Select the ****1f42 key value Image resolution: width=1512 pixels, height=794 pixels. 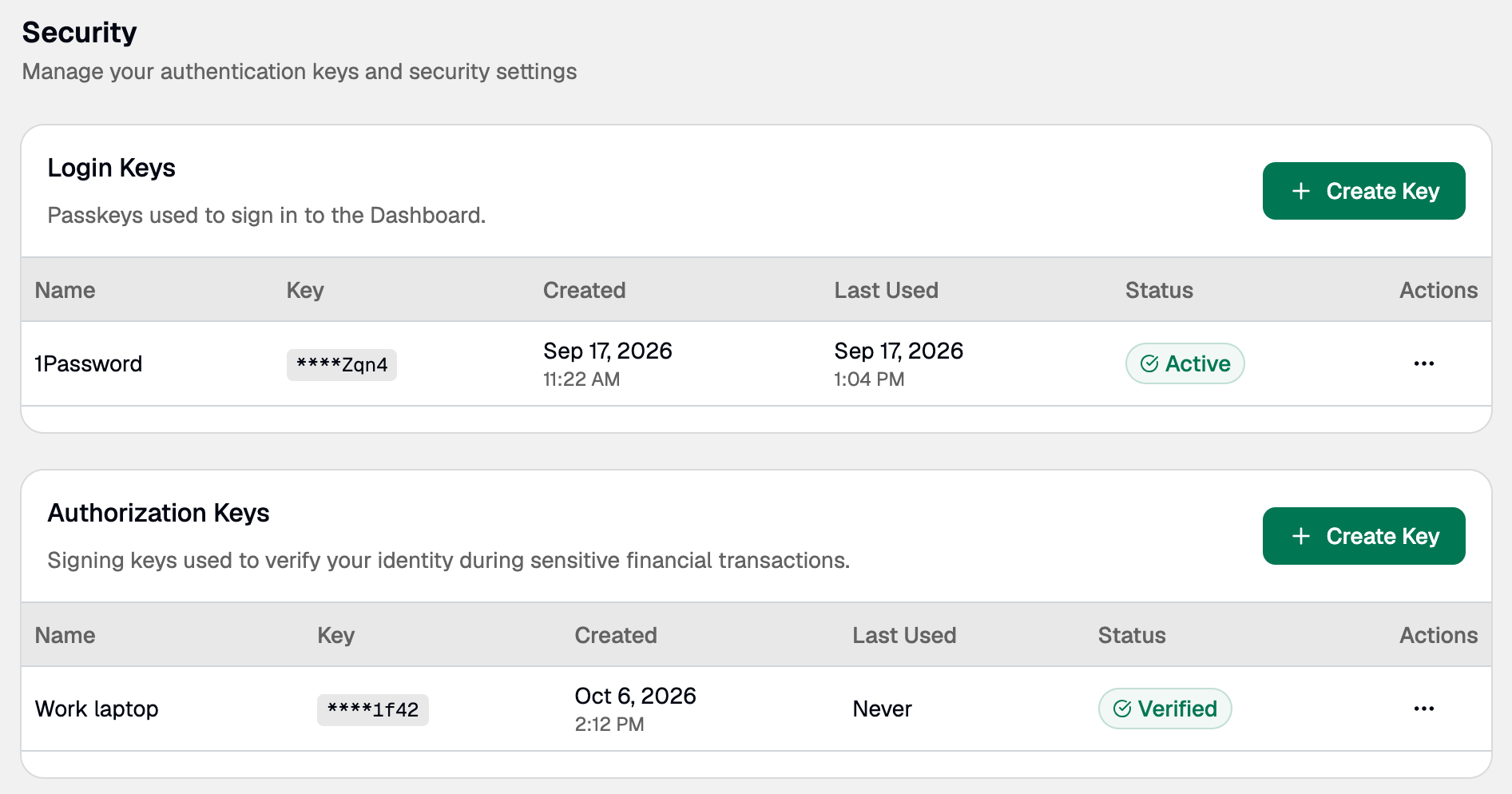pos(373,709)
